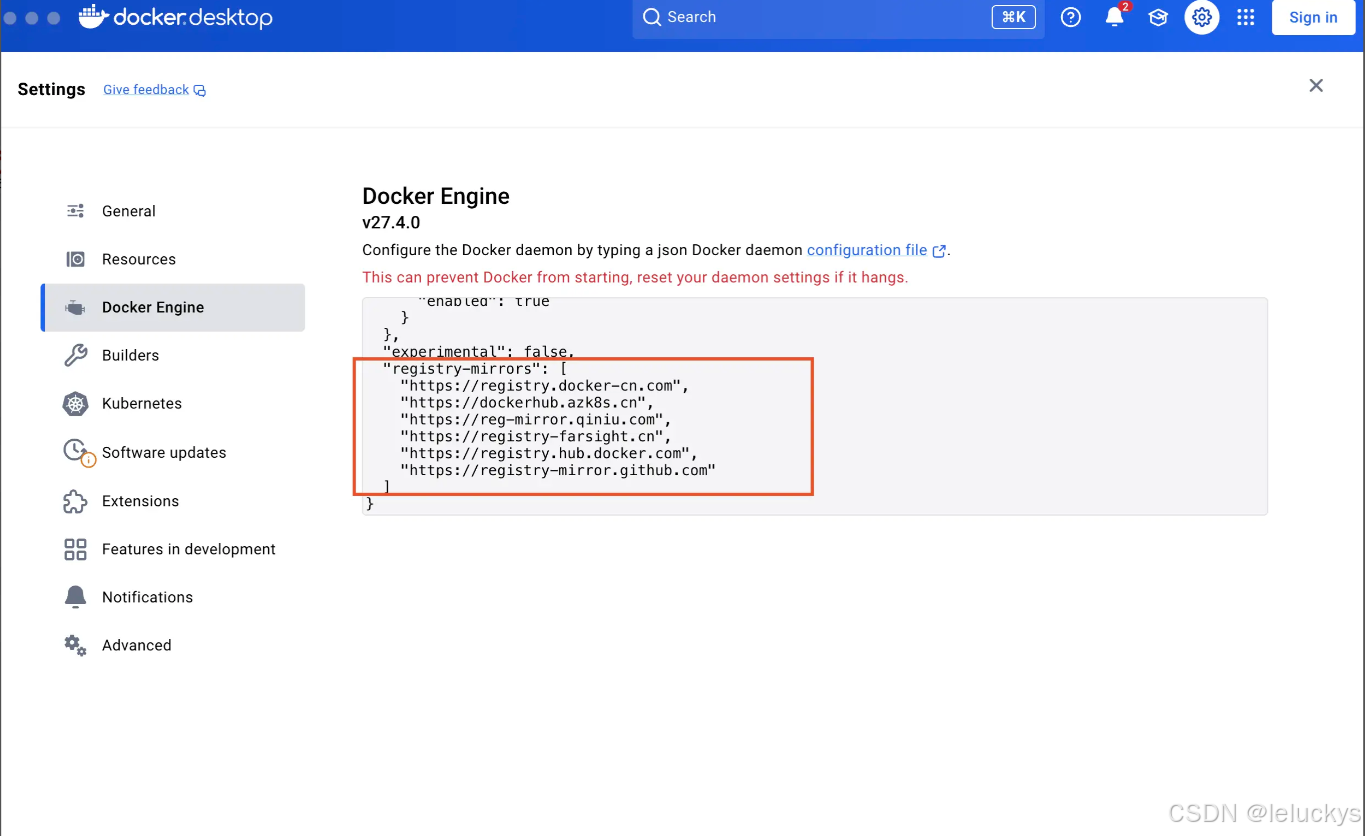Click the General sliders icon

[75, 211]
